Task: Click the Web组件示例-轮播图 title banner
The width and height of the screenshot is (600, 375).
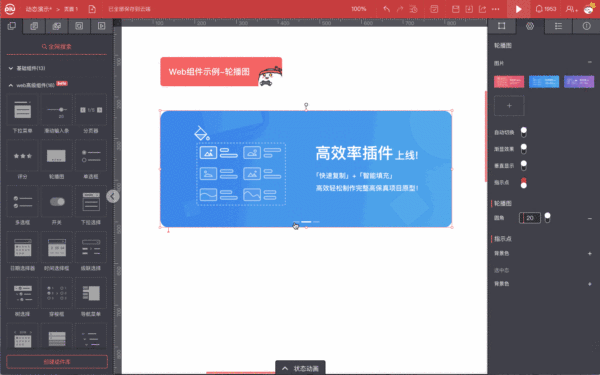Action: tap(221, 72)
